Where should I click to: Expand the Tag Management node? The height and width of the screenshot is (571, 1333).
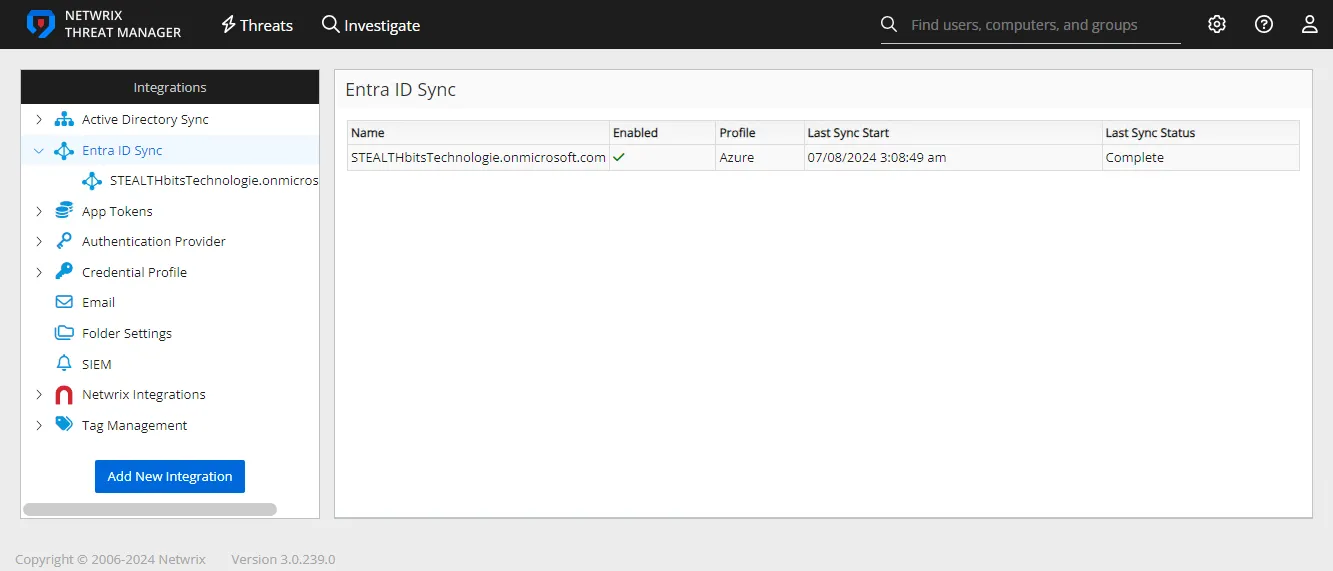[39, 425]
